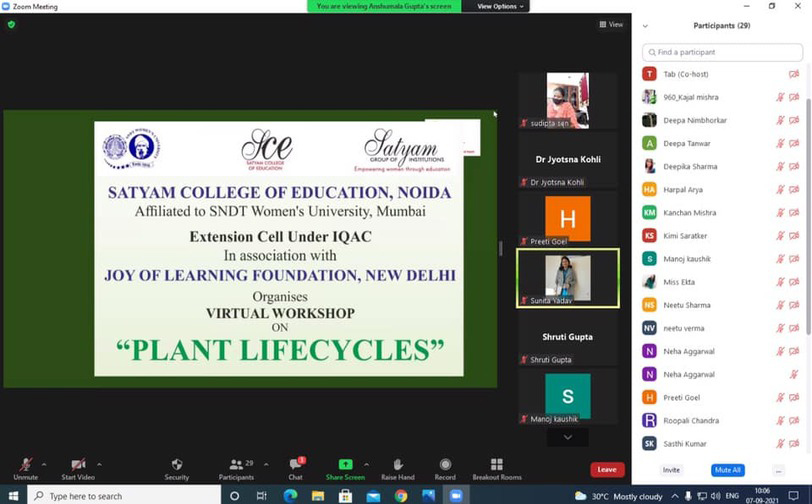Image resolution: width=812 pixels, height=504 pixels.
Task: Open the View layout menu
Action: click(x=611, y=24)
